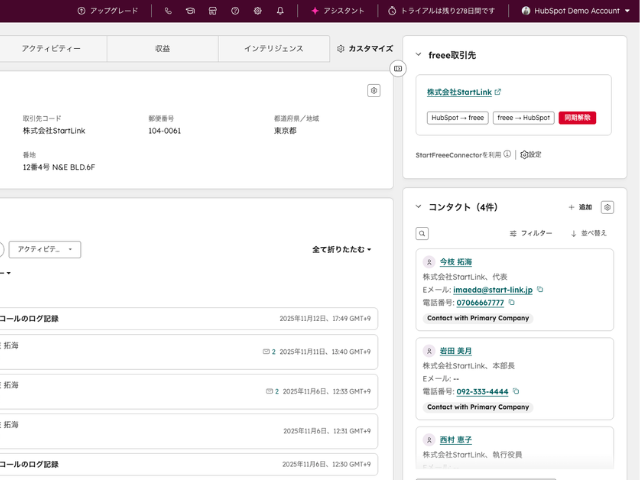Open the phone calling icon
This screenshot has width=640, height=480.
[x=168, y=11]
